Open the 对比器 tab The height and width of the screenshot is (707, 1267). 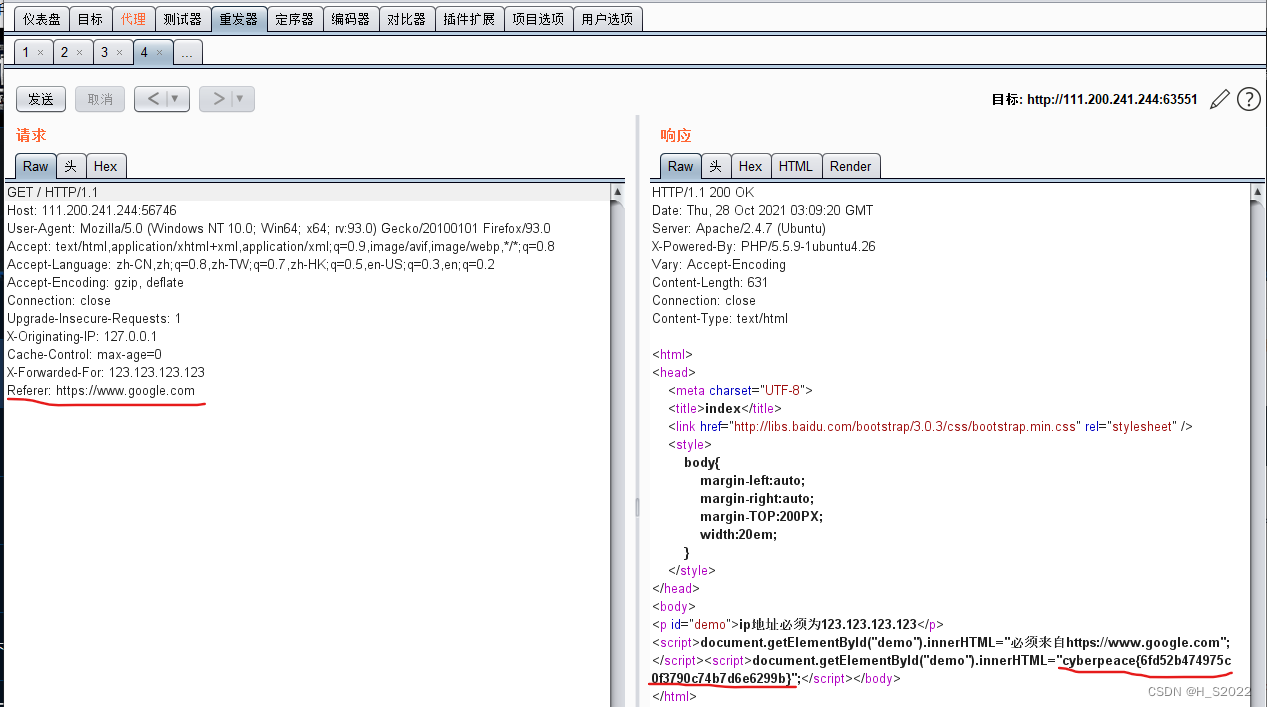click(x=407, y=19)
